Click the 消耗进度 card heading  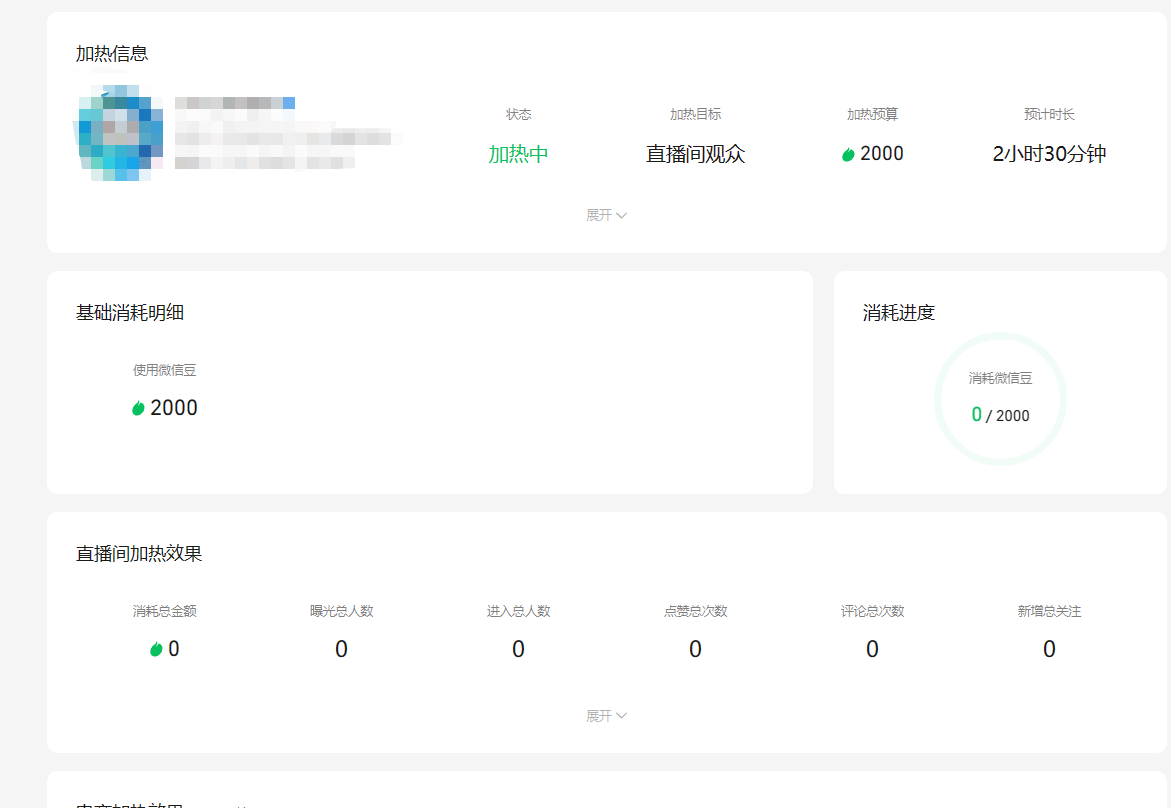click(x=898, y=313)
